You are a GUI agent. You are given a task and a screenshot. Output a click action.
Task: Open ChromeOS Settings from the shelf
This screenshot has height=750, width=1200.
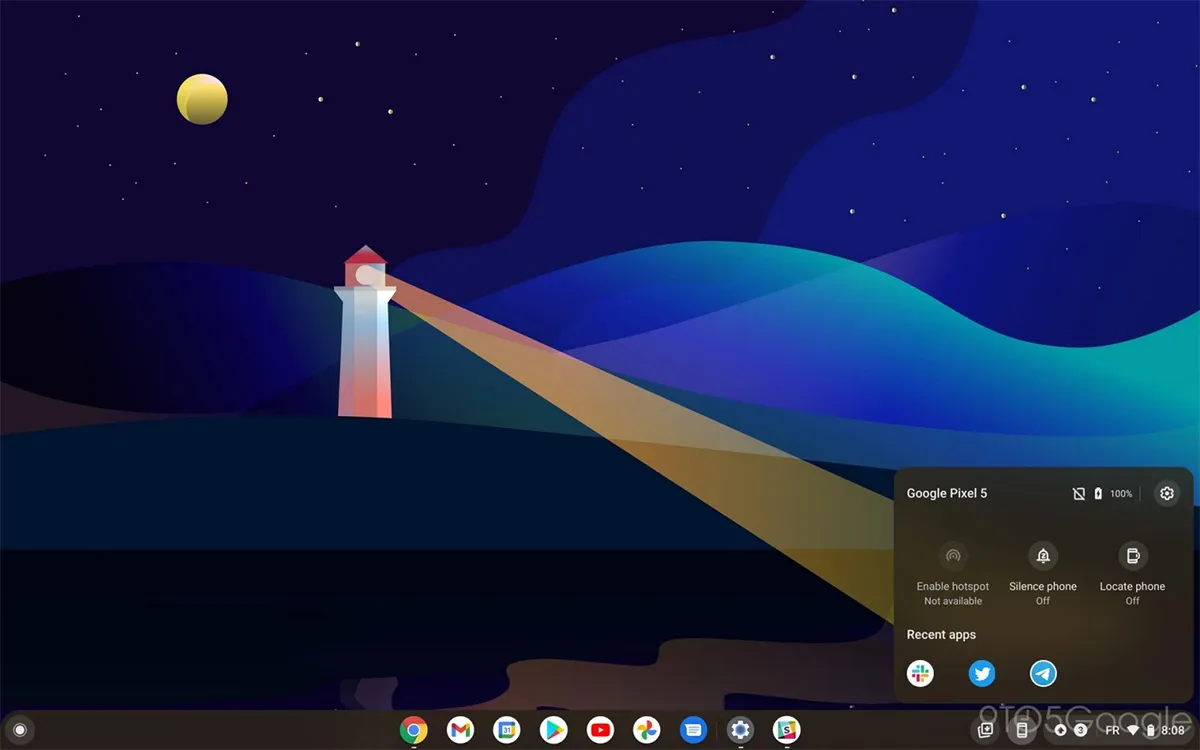(740, 730)
